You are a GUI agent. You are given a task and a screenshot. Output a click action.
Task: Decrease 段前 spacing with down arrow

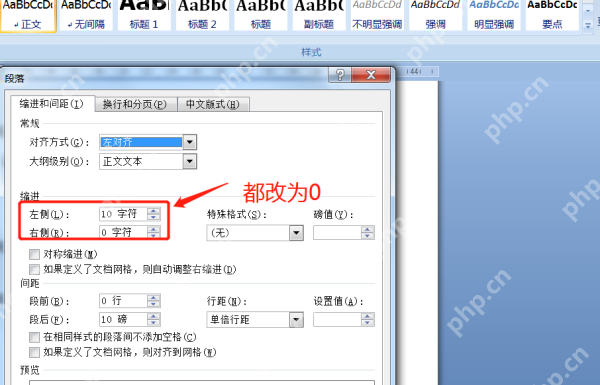pyautogui.click(x=153, y=304)
